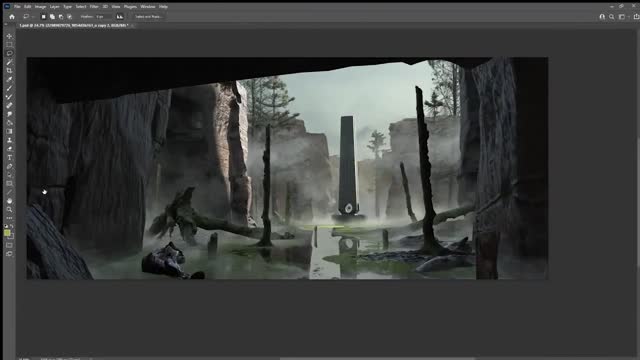The height and width of the screenshot is (360, 640).
Task: Open the View menu
Action: 116,7
